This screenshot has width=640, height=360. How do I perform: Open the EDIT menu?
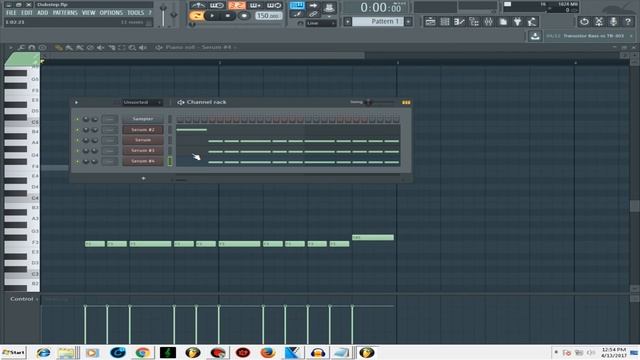point(27,13)
